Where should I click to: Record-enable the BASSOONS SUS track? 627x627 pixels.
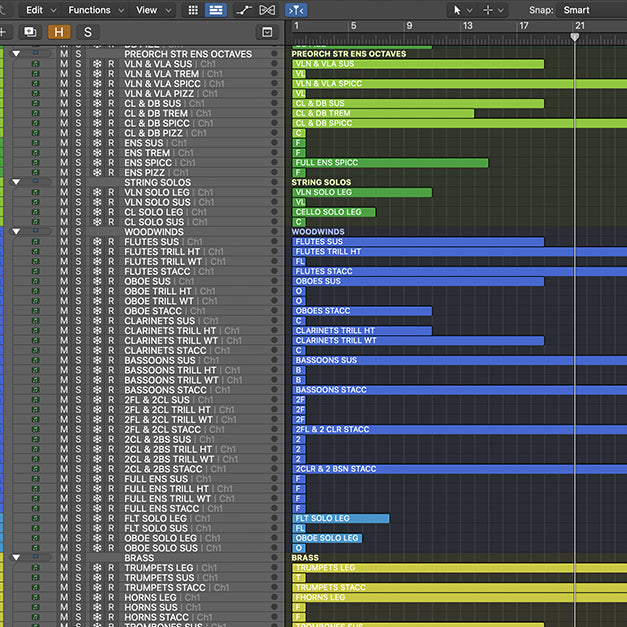click(111, 361)
